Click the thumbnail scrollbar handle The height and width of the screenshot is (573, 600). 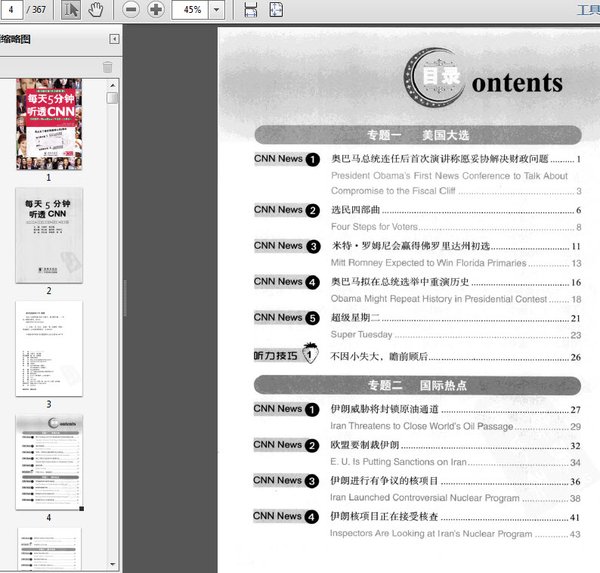(112, 98)
